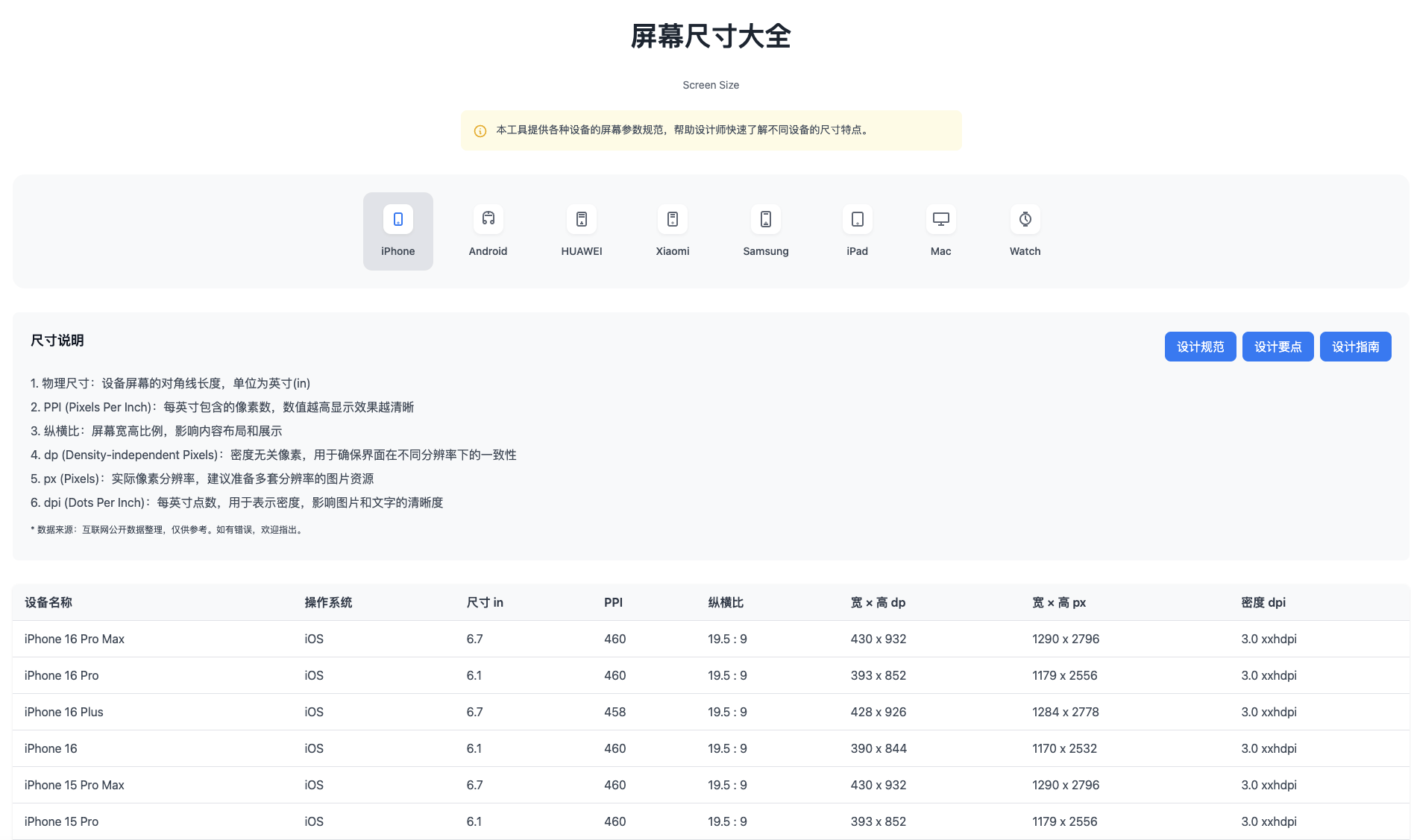Click the 6.1 size cell for iPhone 16
1411x840 pixels.
click(474, 748)
